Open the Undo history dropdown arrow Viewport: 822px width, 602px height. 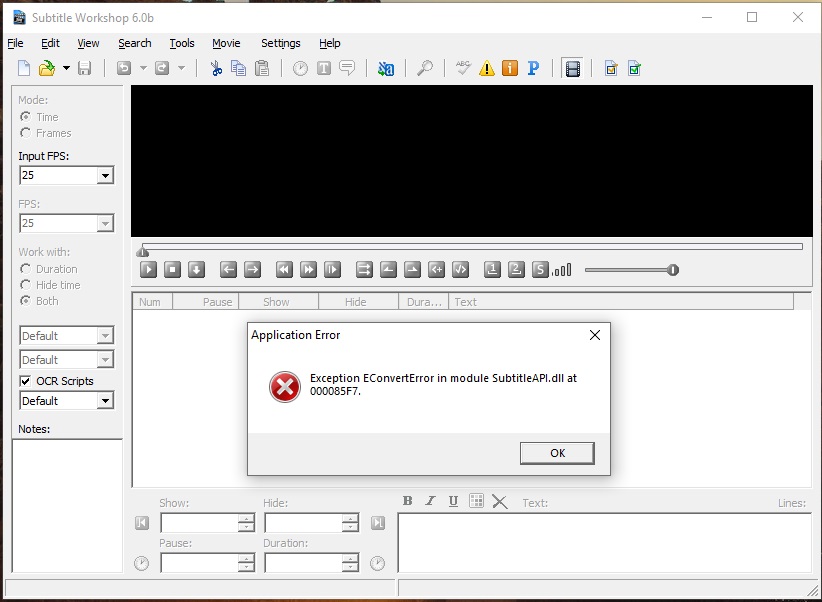tap(143, 68)
